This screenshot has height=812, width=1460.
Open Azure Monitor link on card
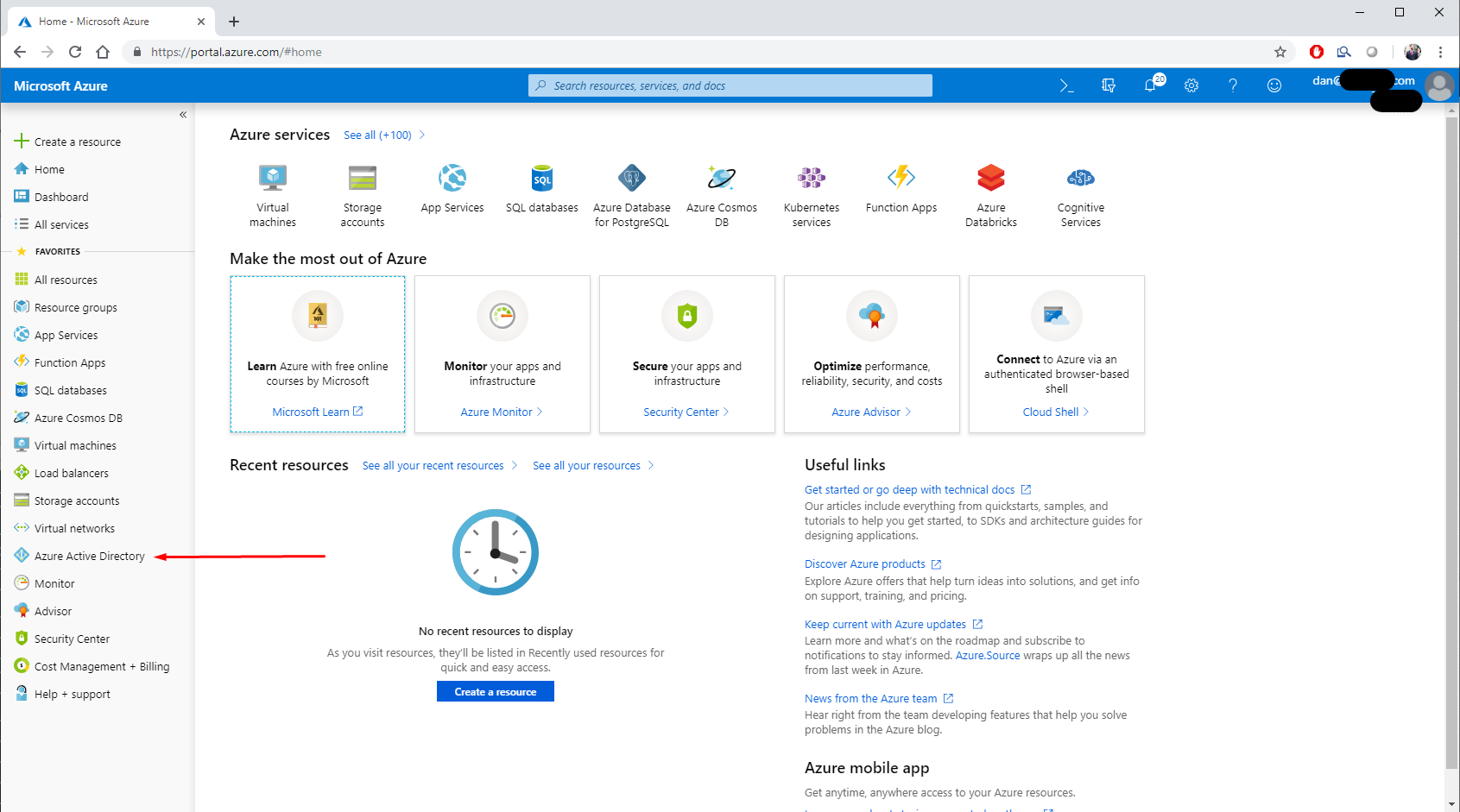502,412
